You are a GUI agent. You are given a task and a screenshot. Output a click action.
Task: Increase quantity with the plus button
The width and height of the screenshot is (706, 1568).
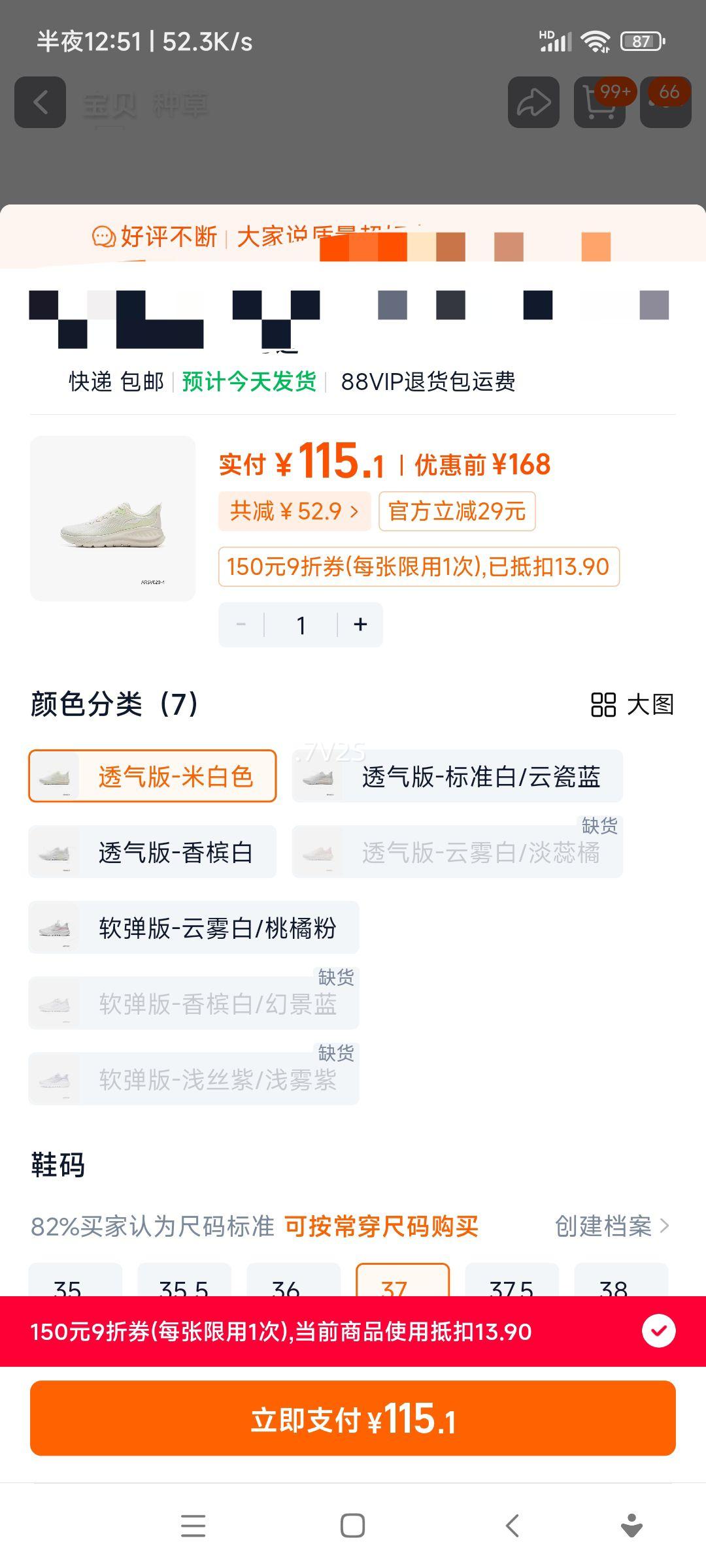[360, 625]
